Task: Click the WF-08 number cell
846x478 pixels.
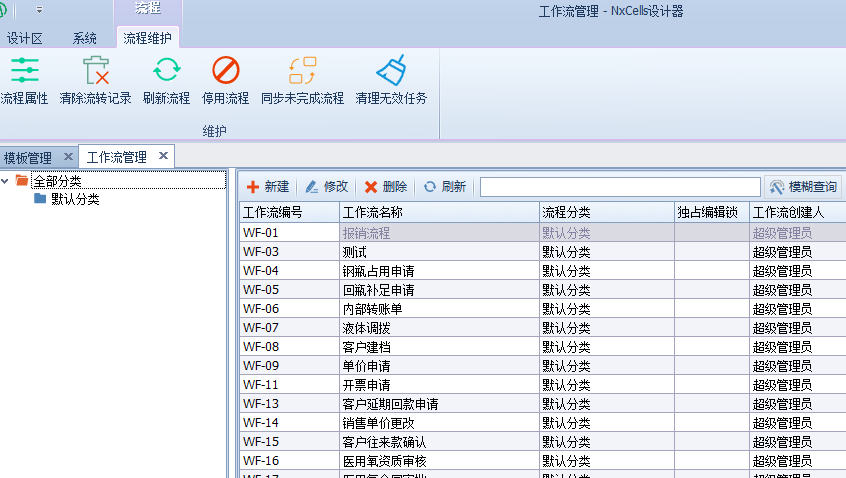Action: tap(289, 346)
